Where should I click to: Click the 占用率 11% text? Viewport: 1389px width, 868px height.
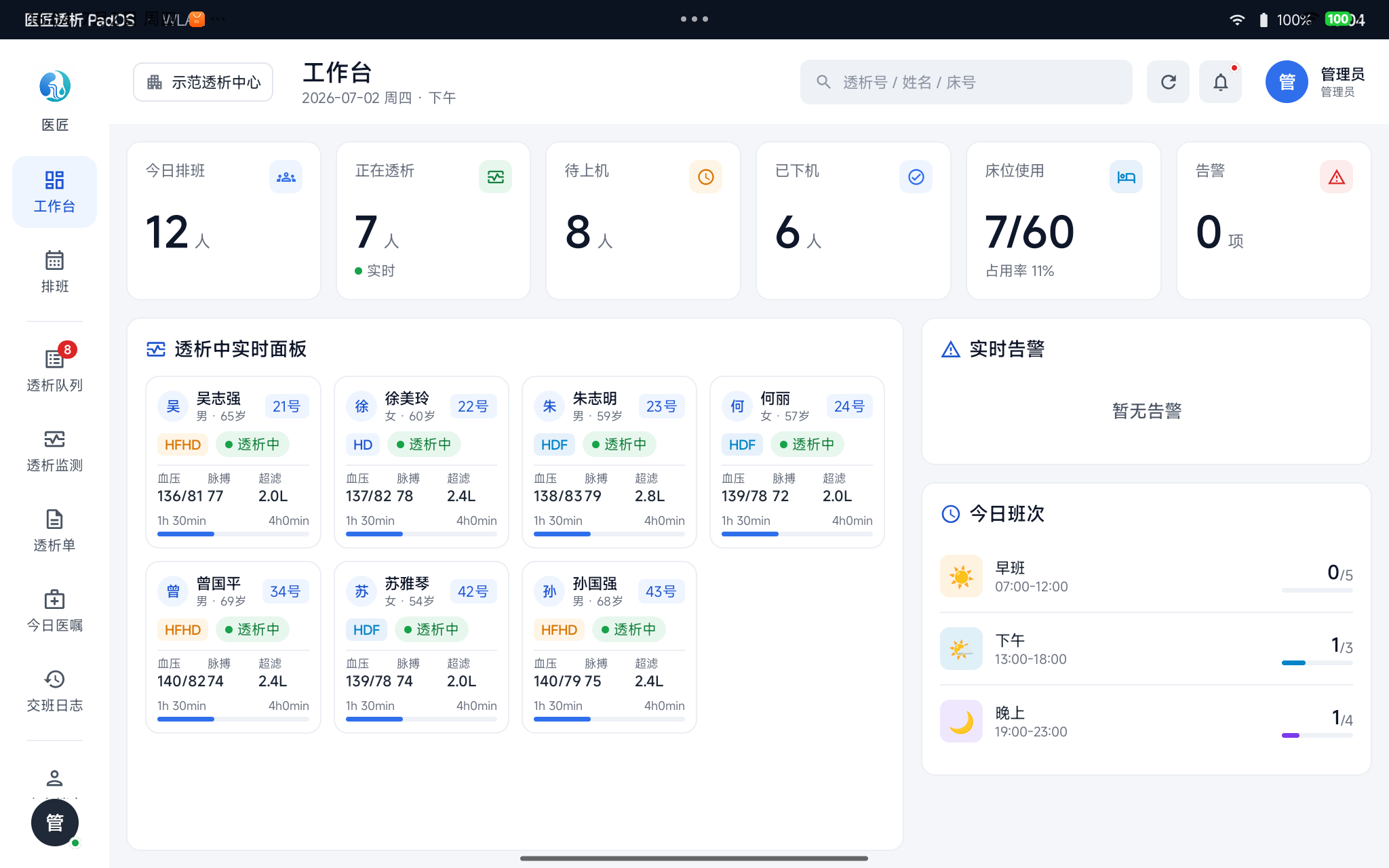coord(1019,271)
